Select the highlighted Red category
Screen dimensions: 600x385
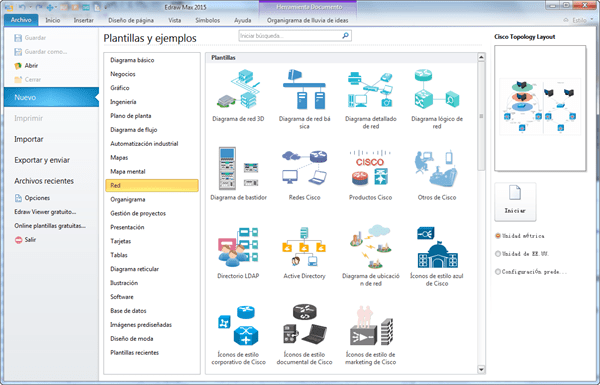(x=152, y=185)
